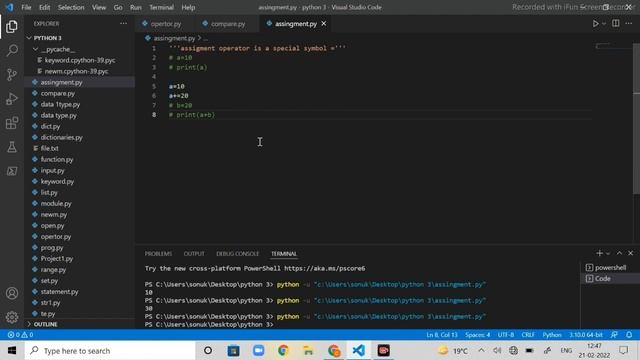The image size is (640, 360).
Task: Click assingment.py in the breadcrumb
Action: pyautogui.click(x=174, y=38)
